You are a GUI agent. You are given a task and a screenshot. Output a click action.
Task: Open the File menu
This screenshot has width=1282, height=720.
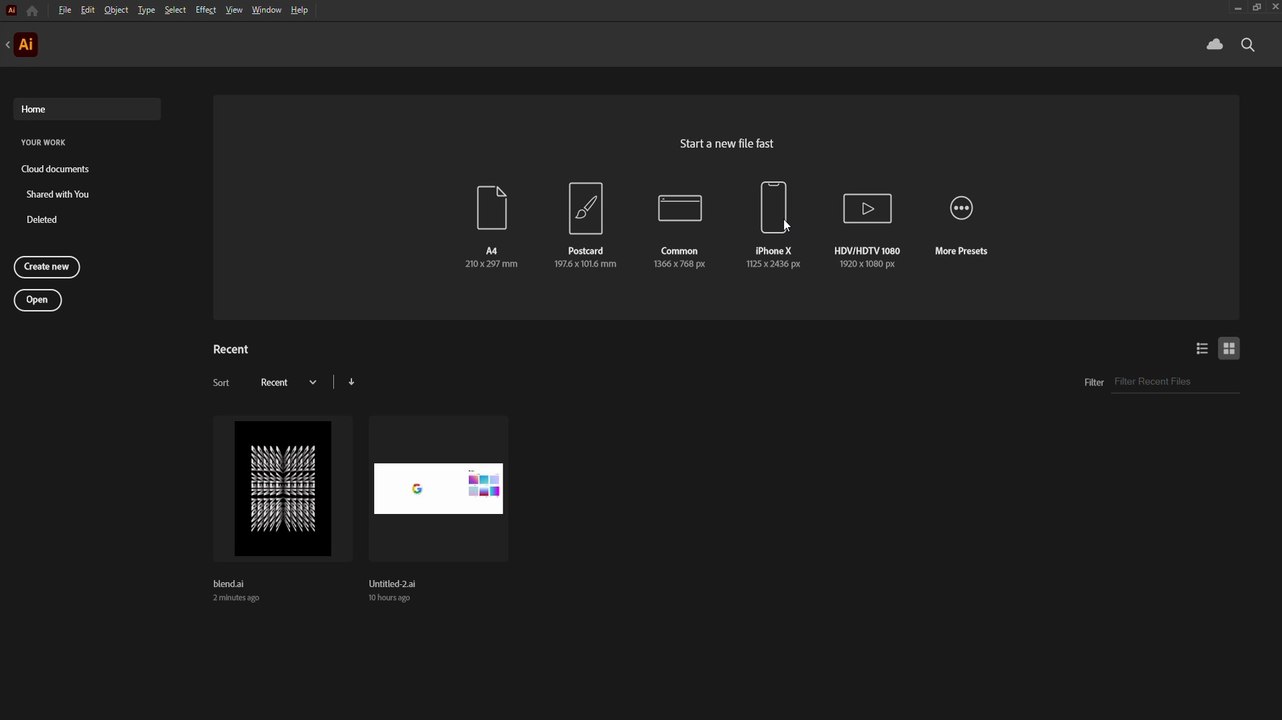point(65,10)
